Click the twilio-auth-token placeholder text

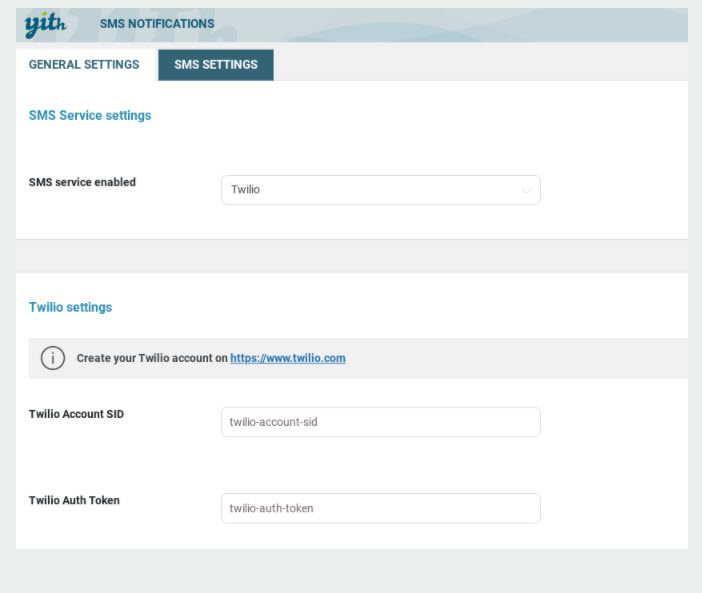pyautogui.click(x=271, y=508)
